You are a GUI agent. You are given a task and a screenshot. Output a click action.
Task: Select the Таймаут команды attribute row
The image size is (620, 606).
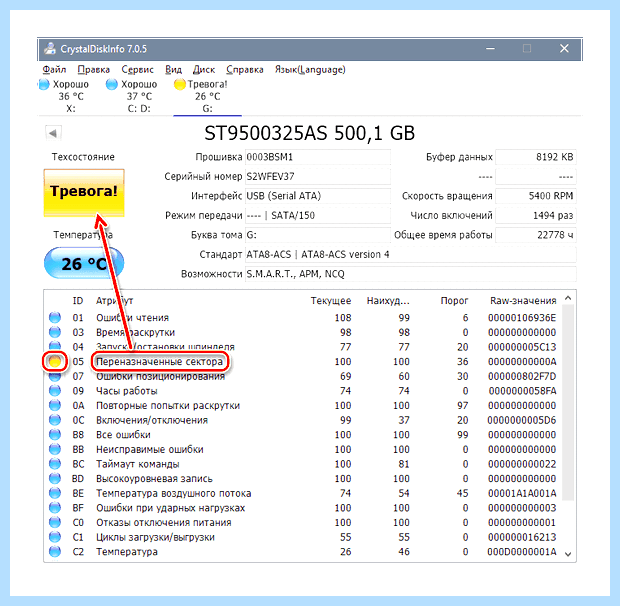tap(303, 464)
